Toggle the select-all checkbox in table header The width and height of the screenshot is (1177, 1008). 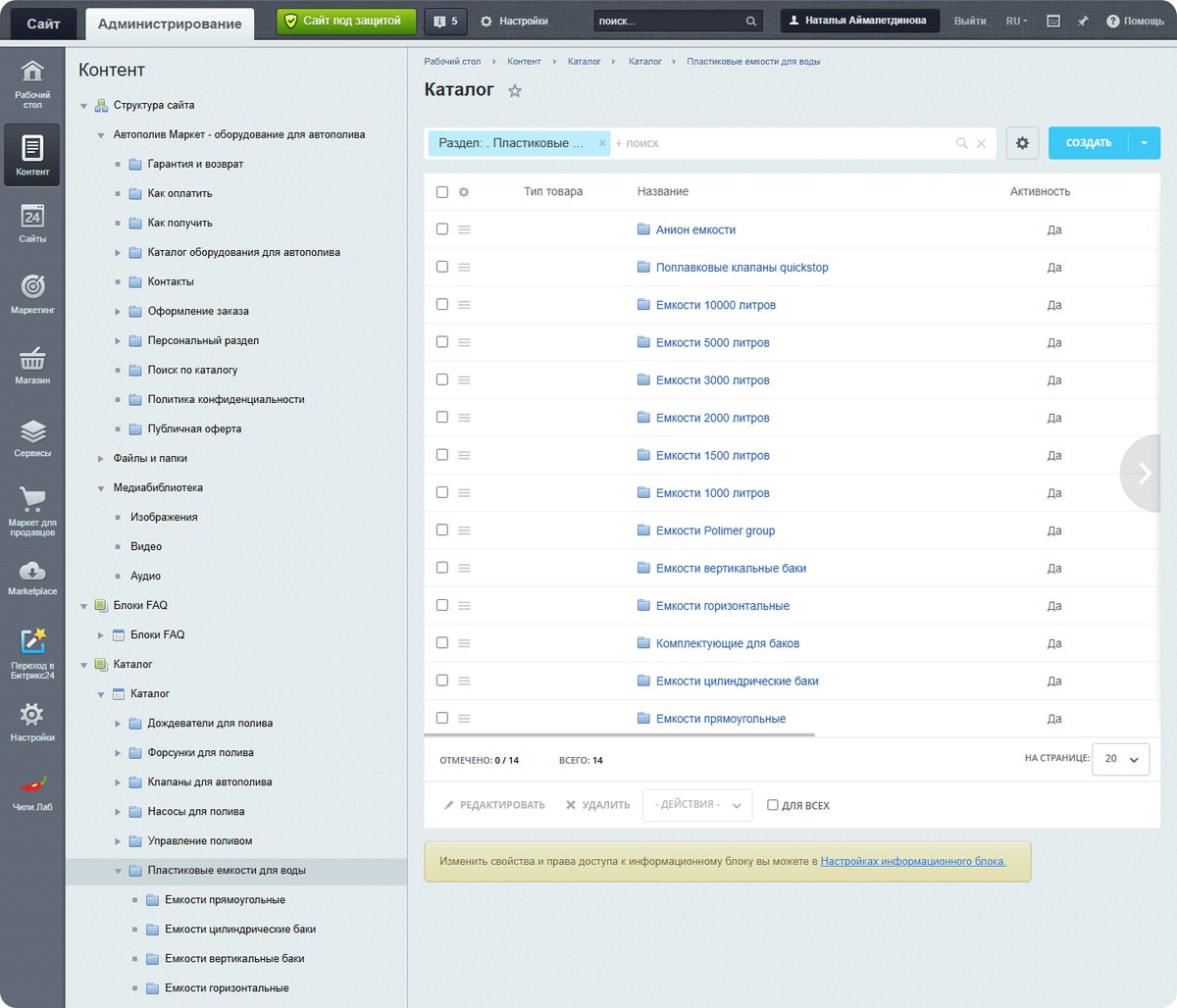[441, 191]
